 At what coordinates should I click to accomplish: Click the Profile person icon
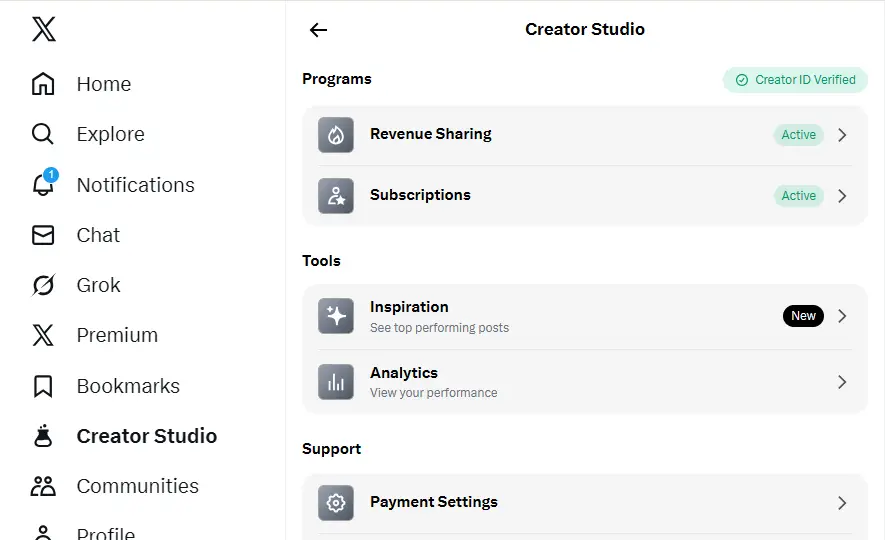(x=43, y=533)
